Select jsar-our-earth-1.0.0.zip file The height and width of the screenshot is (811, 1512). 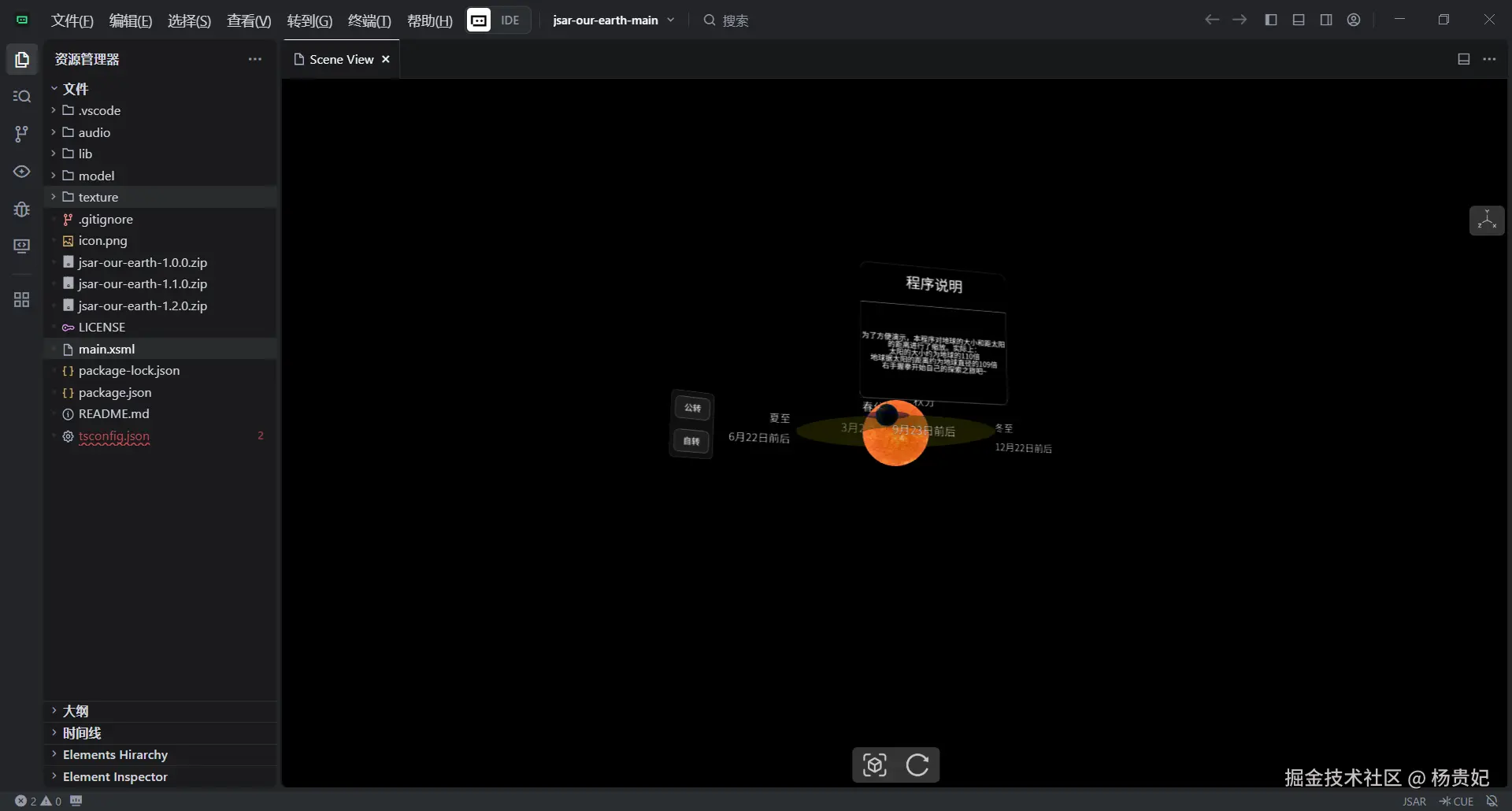[160, 262]
